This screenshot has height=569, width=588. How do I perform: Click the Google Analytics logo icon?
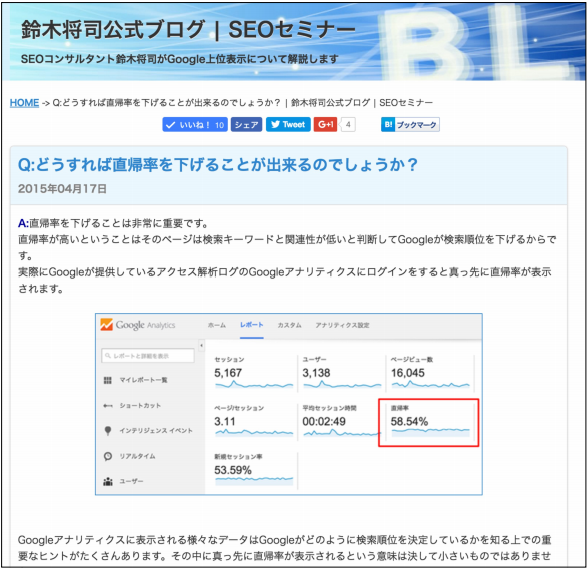[x=106, y=324]
